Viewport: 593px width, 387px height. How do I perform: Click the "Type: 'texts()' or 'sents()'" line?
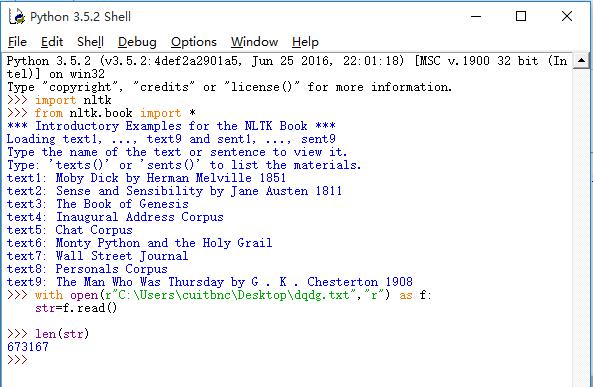184,165
